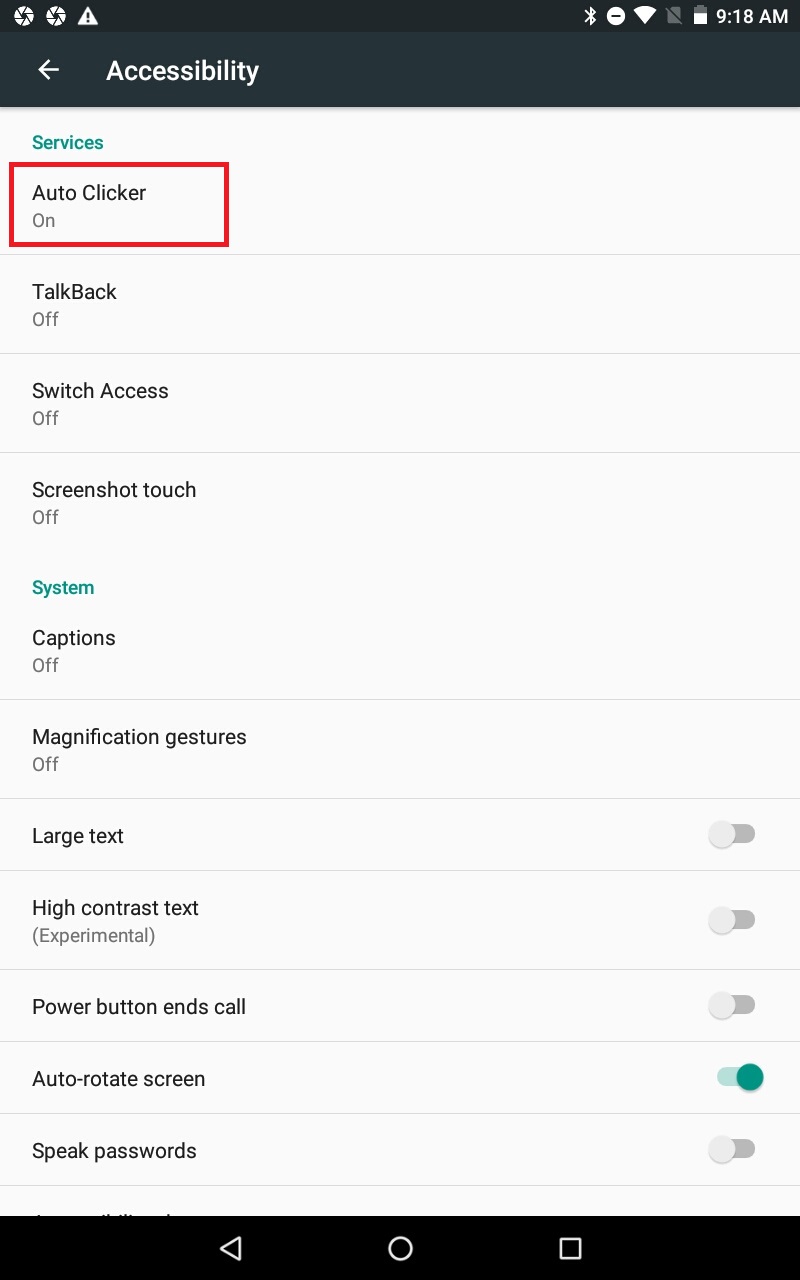
Task: Tap the Wi-Fi signal status icon
Action: [x=645, y=16]
